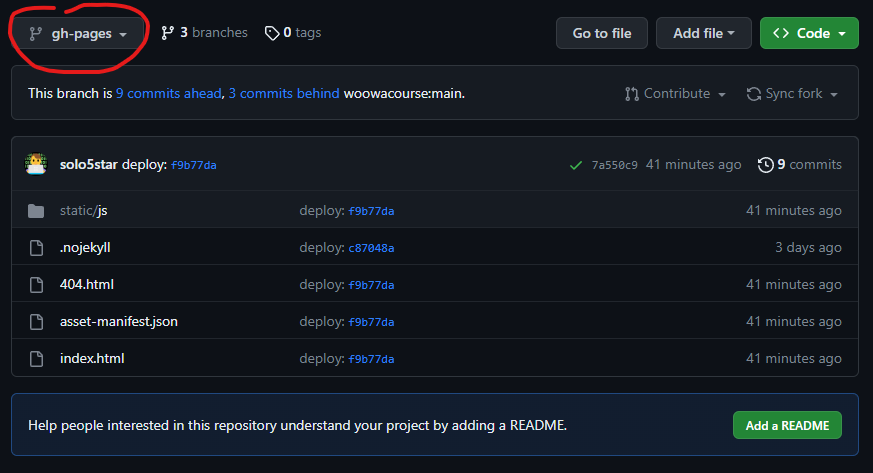Open commit f9b77da in 404.html row
Viewport: 873px width, 473px height.
click(x=371, y=285)
